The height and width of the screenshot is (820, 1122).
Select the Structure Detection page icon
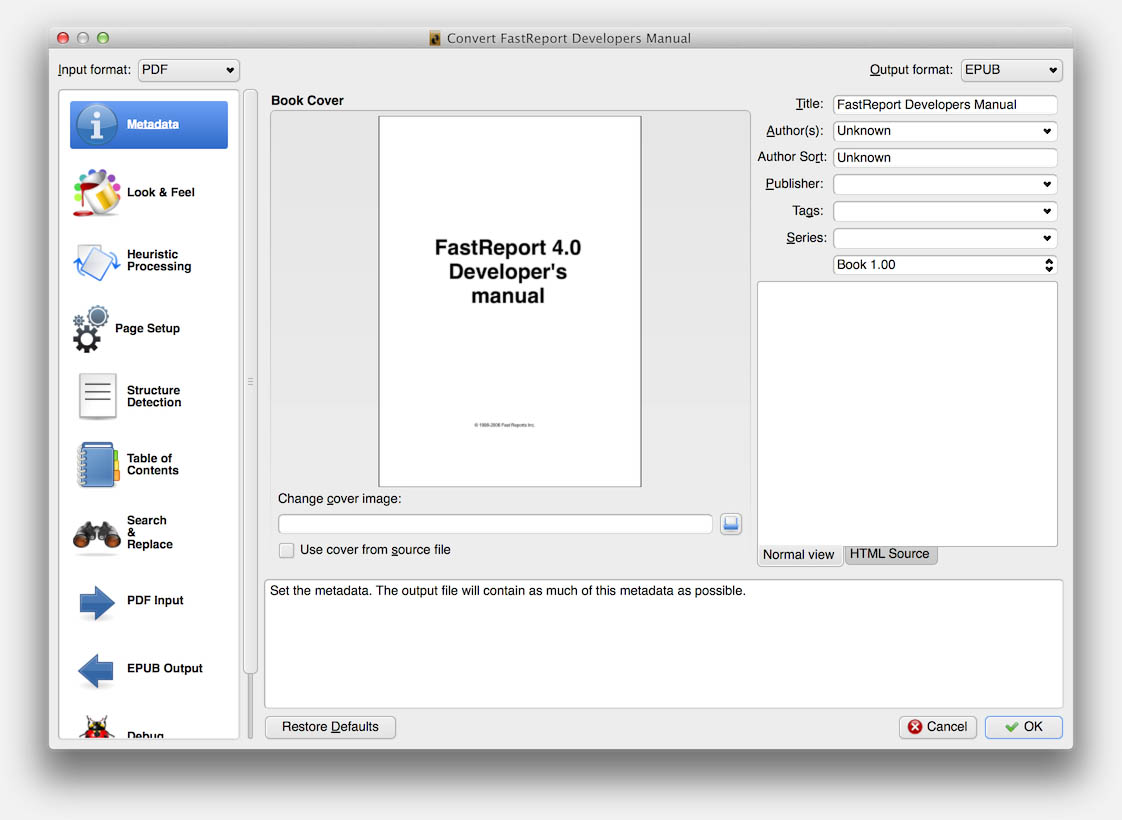pos(97,396)
